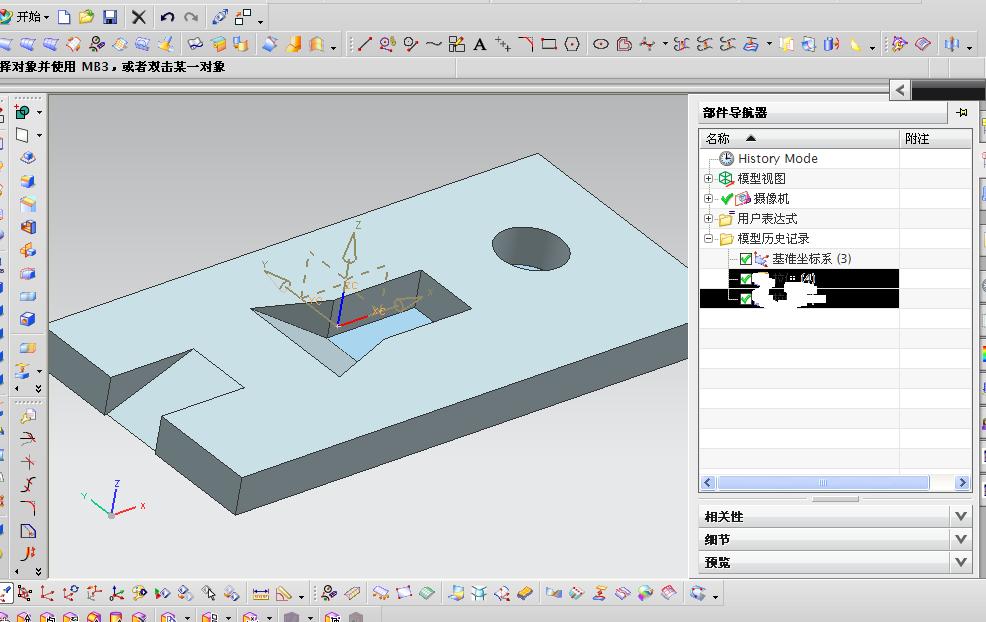The image size is (986, 622).
Task: Expand the 预览 section
Action: (x=960, y=562)
